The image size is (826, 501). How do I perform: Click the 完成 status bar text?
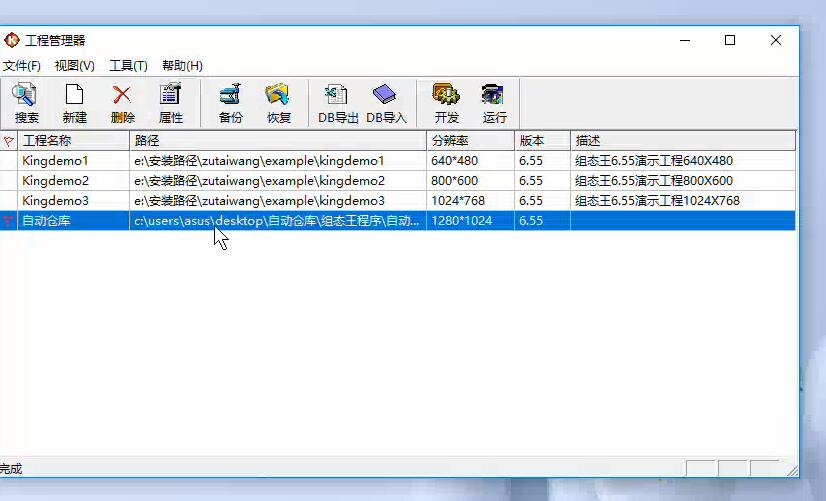[11, 469]
